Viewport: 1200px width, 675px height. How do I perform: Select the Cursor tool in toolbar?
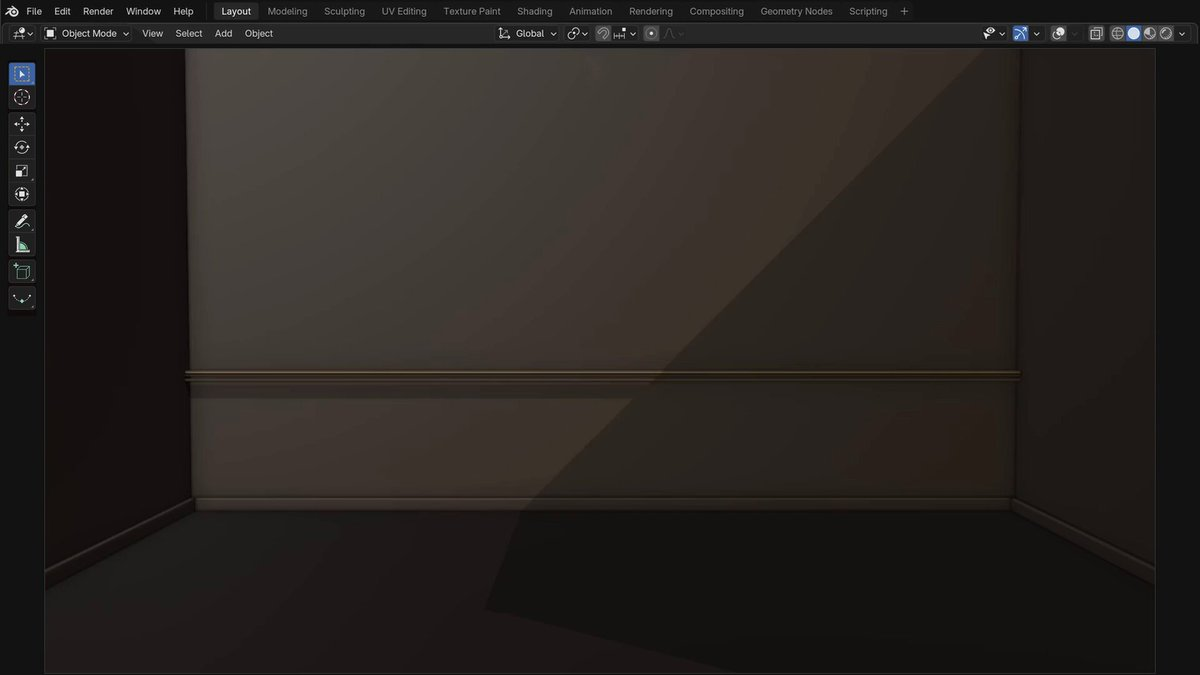(22, 97)
